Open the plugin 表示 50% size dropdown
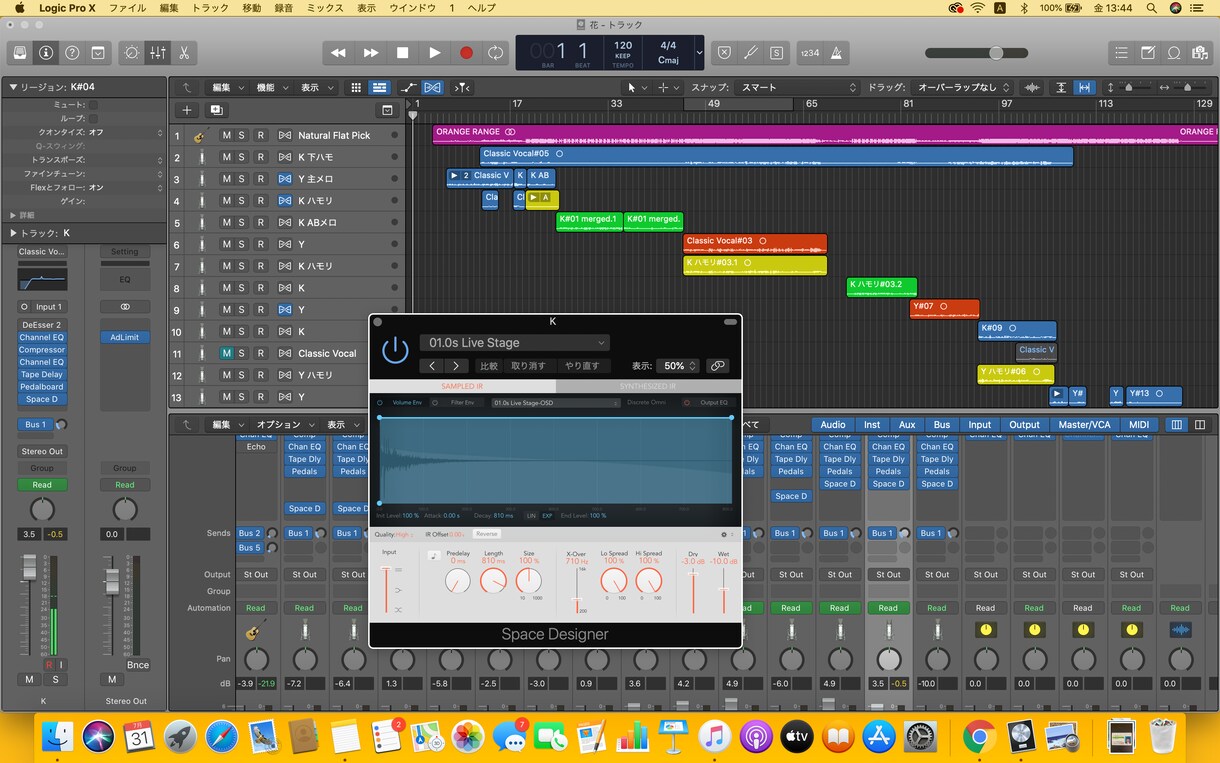This screenshot has height=763, width=1220. tap(679, 366)
